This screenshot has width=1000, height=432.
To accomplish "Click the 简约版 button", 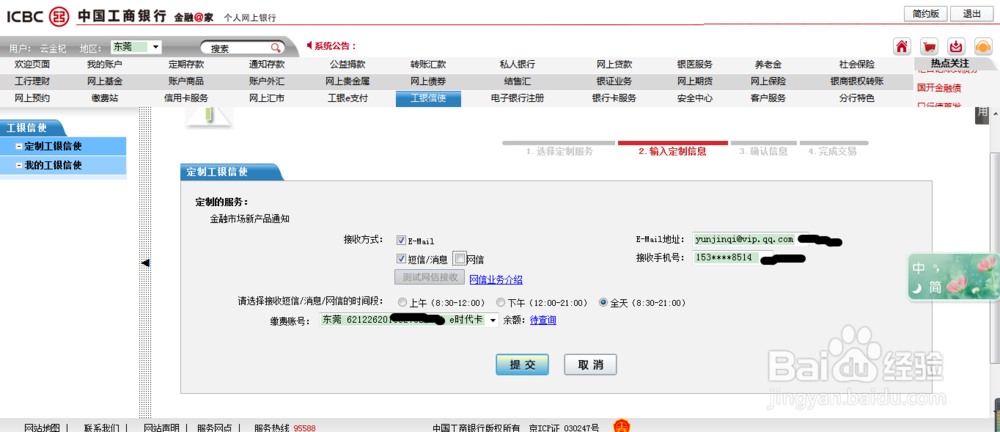I will 925,13.
